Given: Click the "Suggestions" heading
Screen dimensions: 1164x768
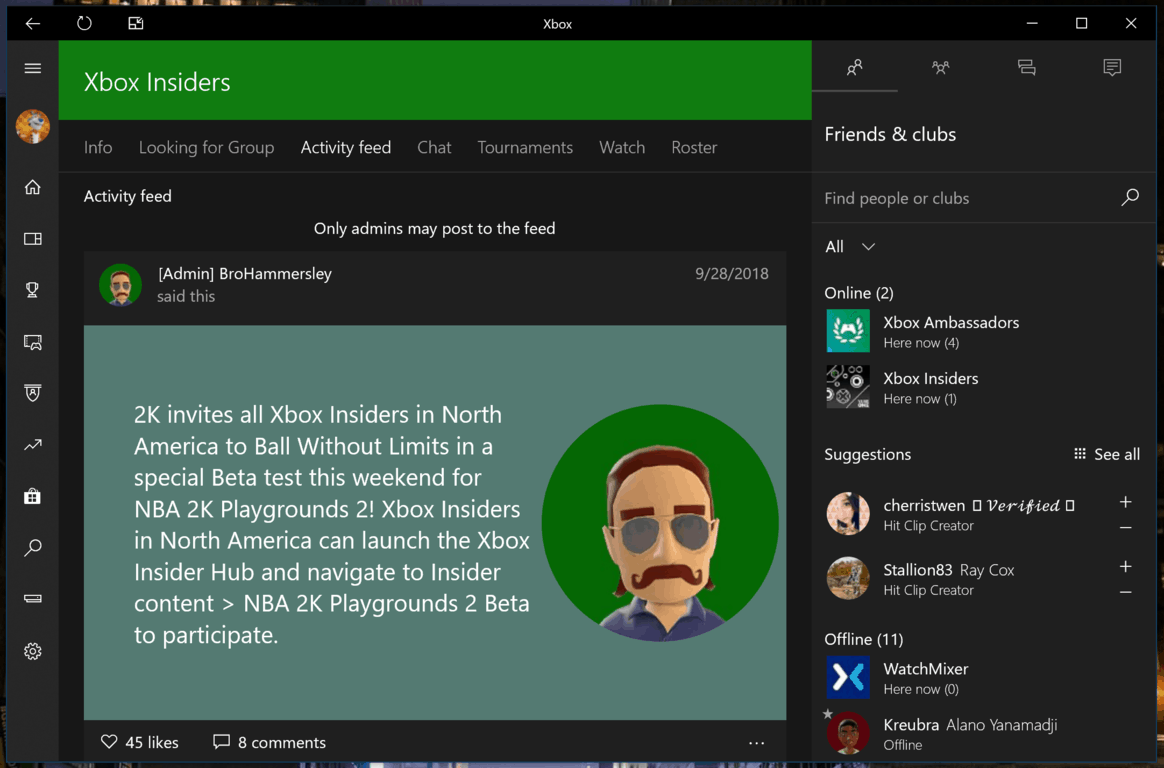Looking at the screenshot, I should (x=867, y=454).
